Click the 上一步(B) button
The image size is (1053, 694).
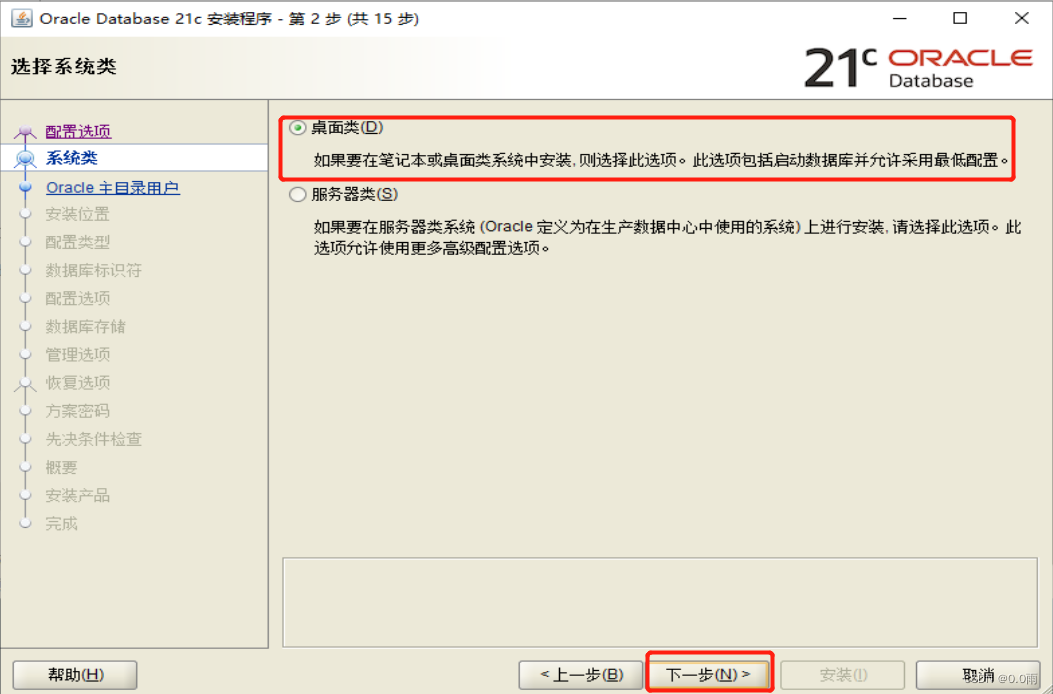pos(581,674)
